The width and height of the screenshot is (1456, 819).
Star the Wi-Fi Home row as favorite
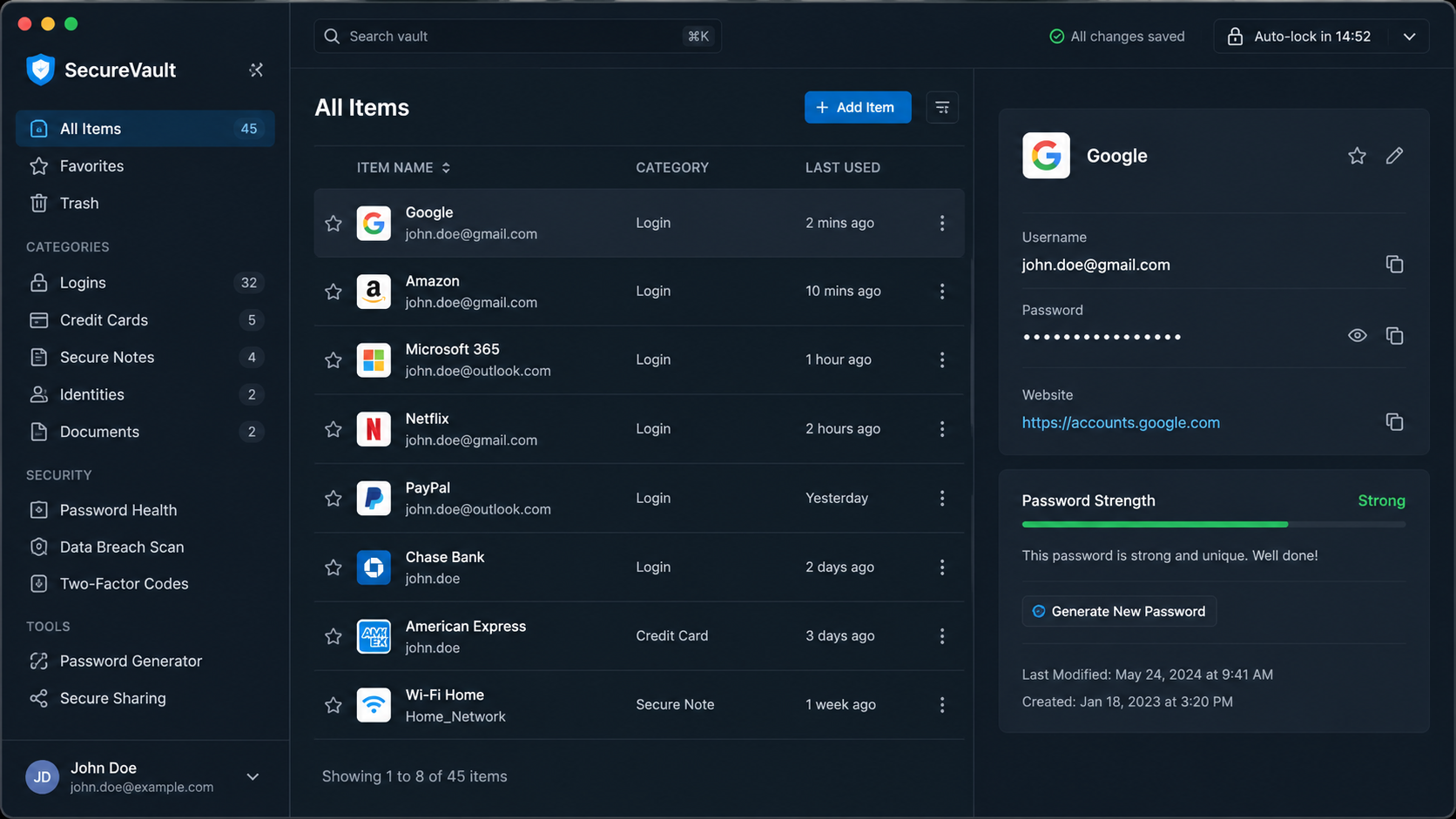[x=334, y=705]
